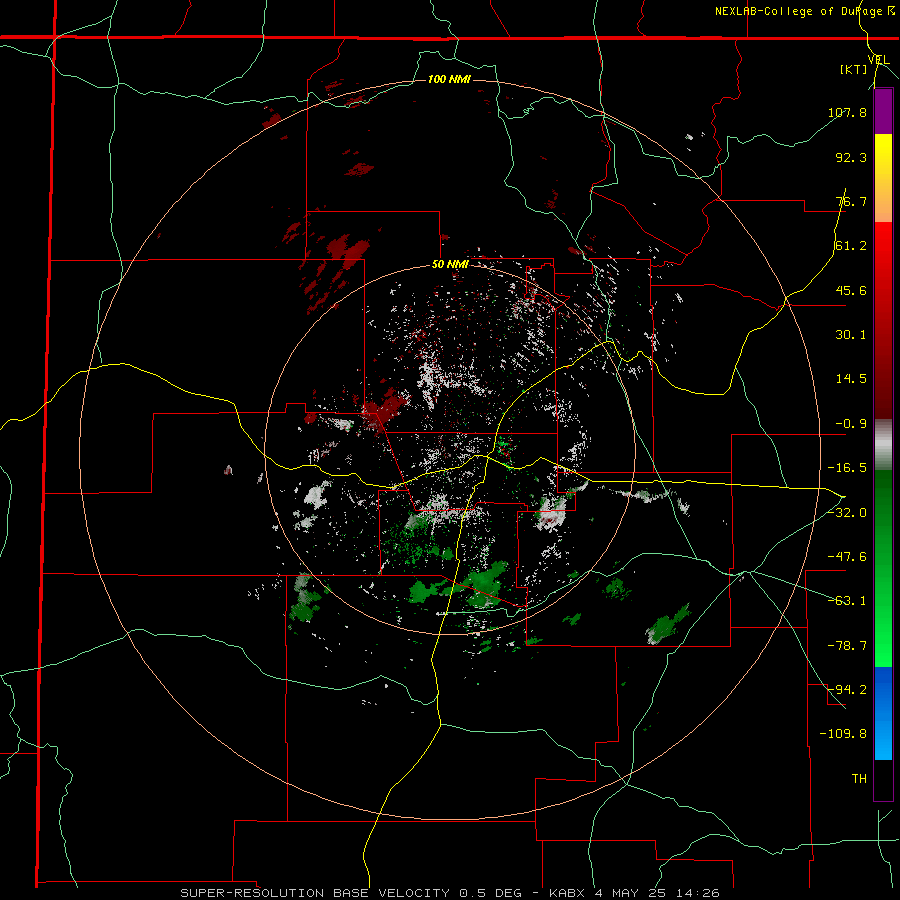The image size is (900, 900).
Task: Click the 100 NMI range ring label
Action: coord(449,79)
